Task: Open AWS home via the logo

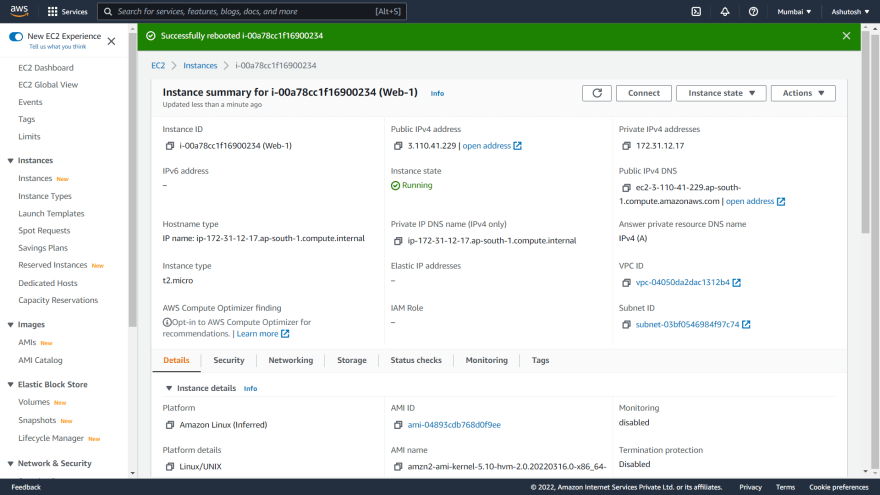Action: [x=19, y=11]
